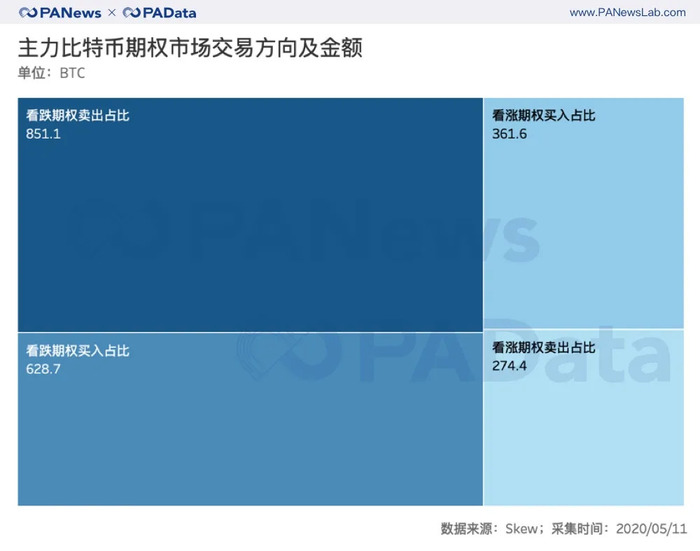Click the 274.4 value in the treemap

(510, 366)
